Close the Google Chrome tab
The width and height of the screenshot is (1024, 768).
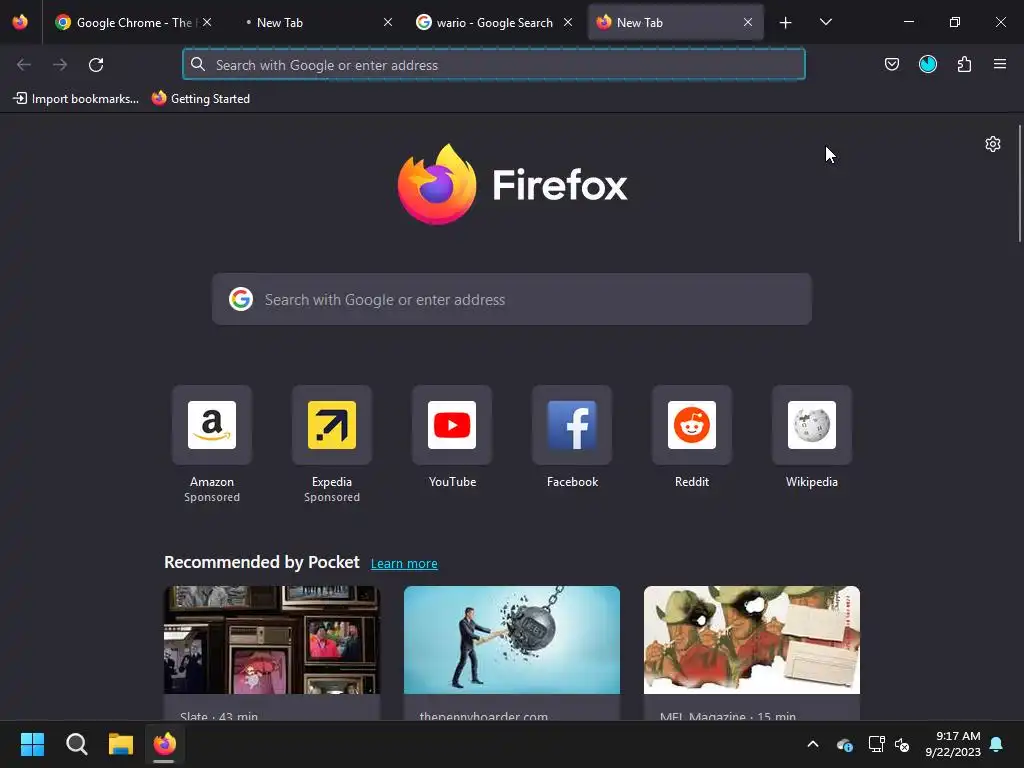207,22
